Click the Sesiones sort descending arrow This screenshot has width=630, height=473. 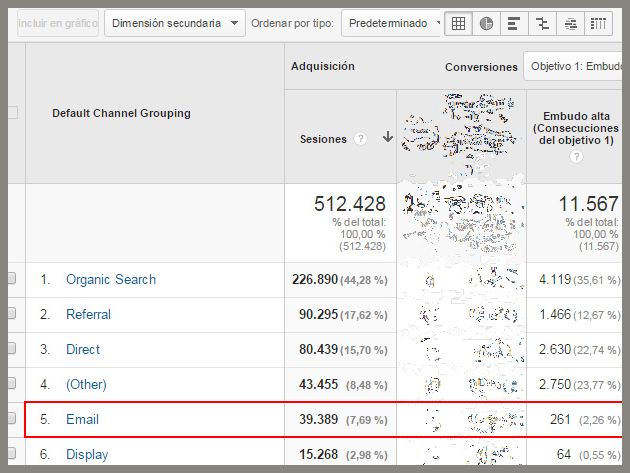click(x=387, y=138)
